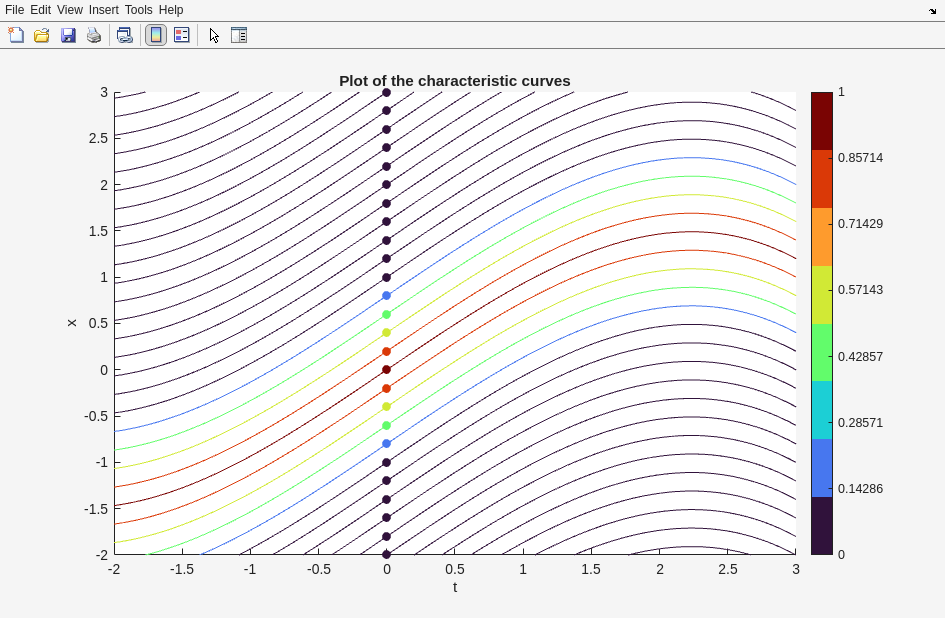Click the Link Plot icon
The width and height of the screenshot is (945, 618).
[124, 35]
